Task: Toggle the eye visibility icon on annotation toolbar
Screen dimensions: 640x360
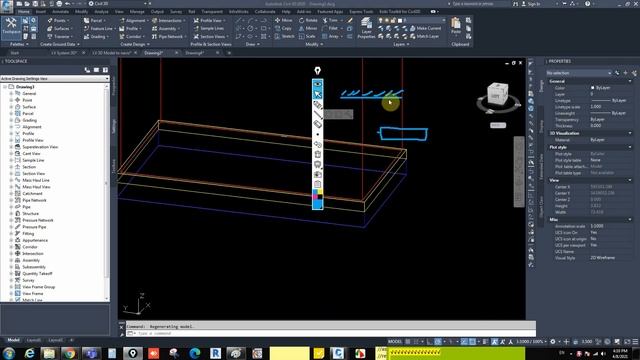Action: [x=318, y=84]
